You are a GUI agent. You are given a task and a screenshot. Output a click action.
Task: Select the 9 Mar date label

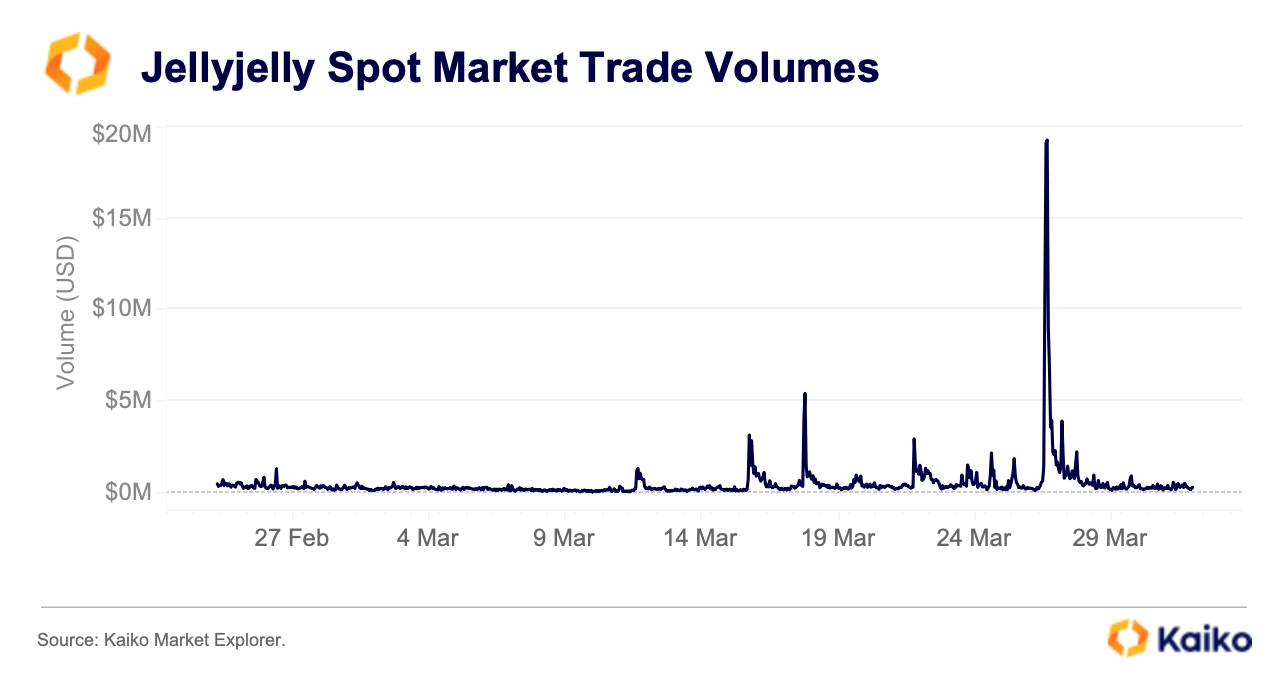click(x=563, y=538)
